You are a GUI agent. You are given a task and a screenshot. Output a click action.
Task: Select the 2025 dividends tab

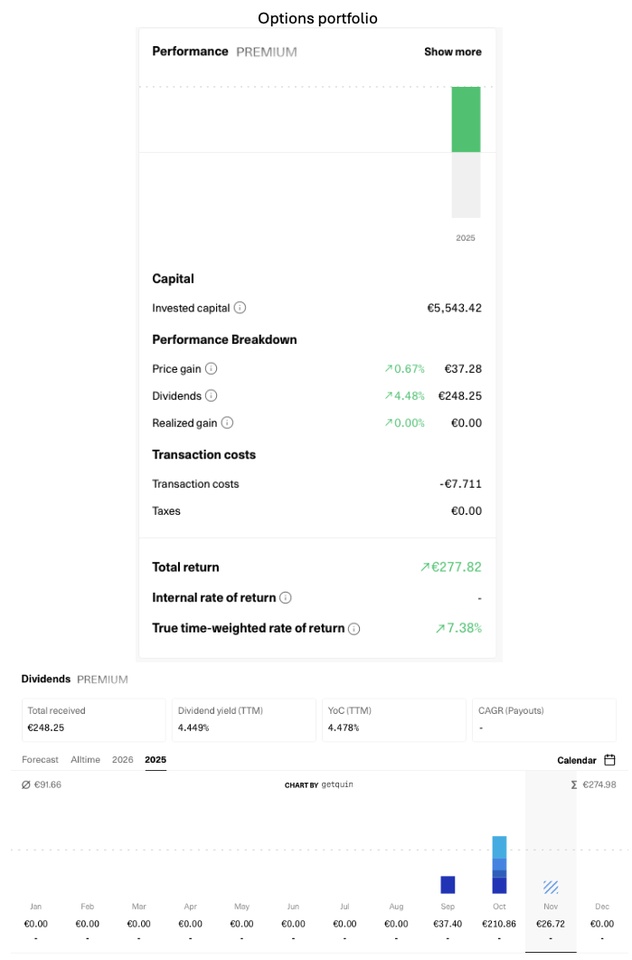[155, 760]
